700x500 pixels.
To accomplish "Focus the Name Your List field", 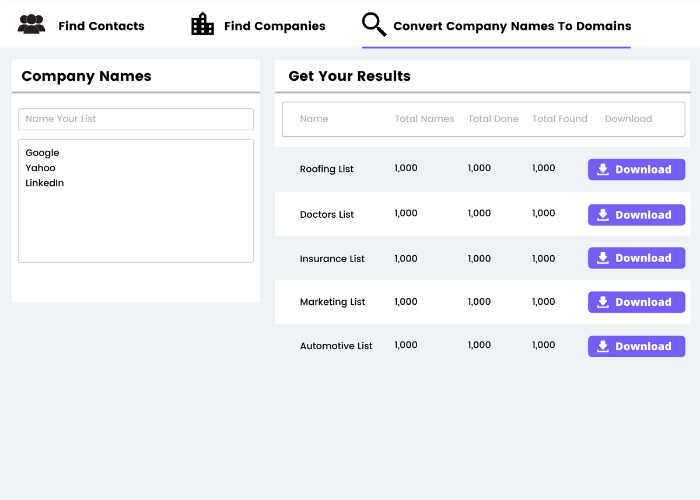I will (136, 119).
